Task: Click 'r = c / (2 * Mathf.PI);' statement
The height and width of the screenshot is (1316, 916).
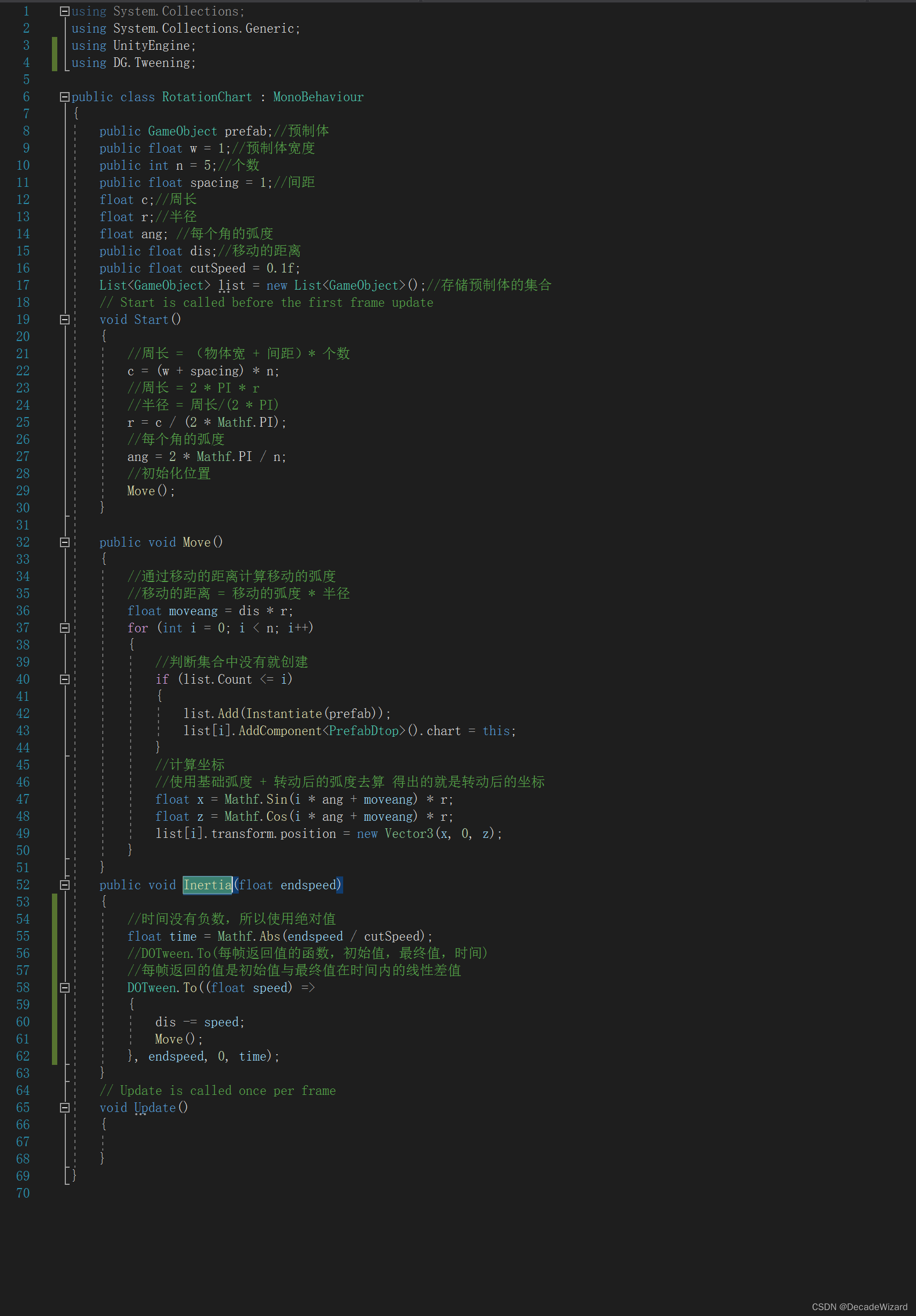Action: [207, 422]
